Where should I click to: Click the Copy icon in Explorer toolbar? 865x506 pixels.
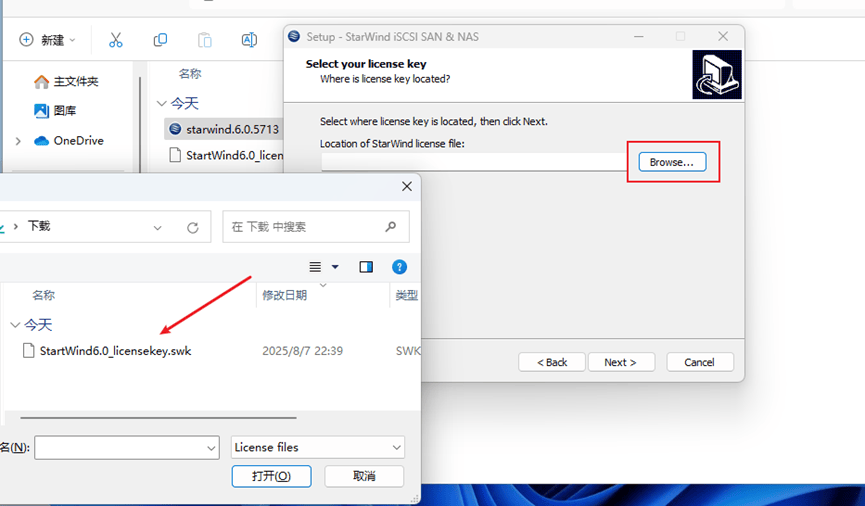(x=160, y=40)
